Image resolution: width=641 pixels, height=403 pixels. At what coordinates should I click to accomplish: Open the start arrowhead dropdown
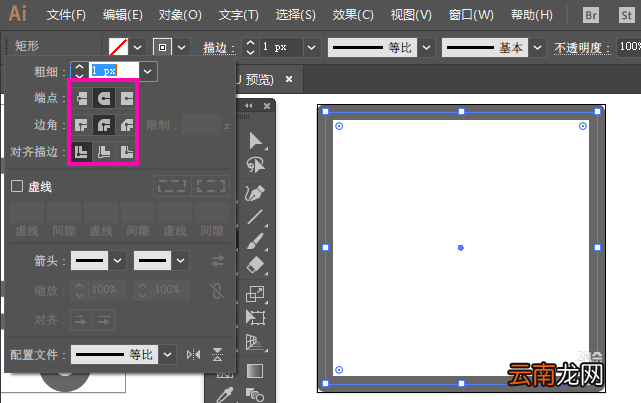point(117,260)
